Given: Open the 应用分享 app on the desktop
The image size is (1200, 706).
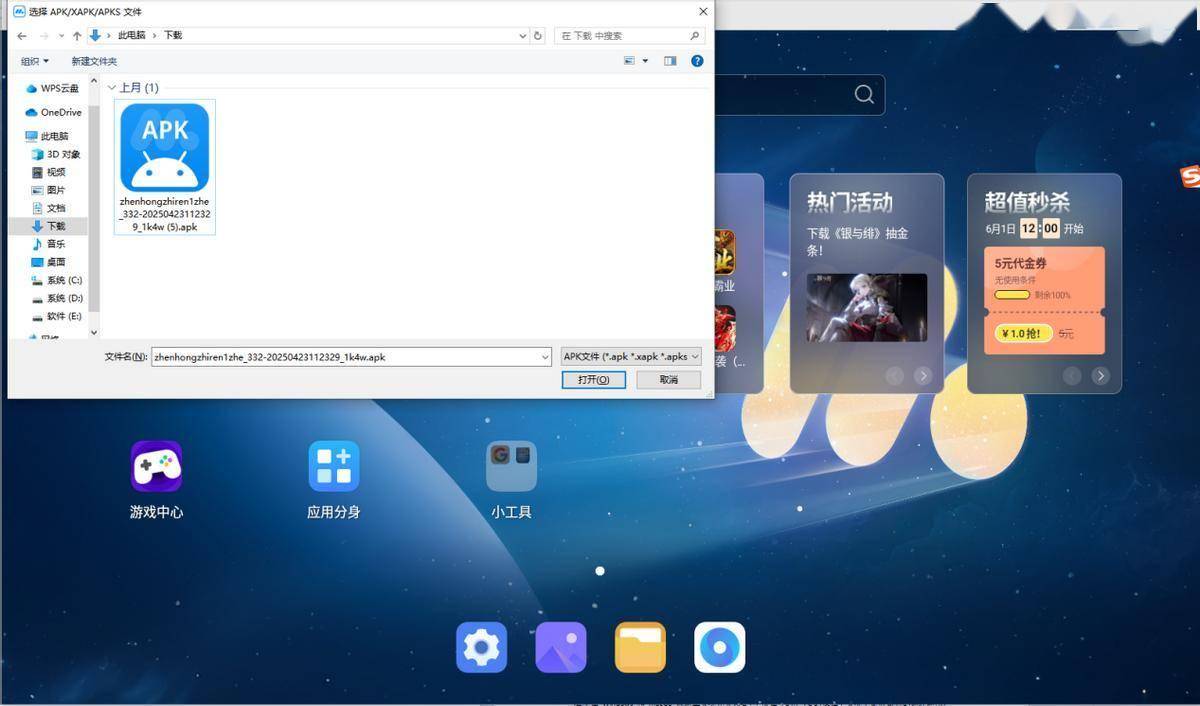Looking at the screenshot, I should pos(333,465).
